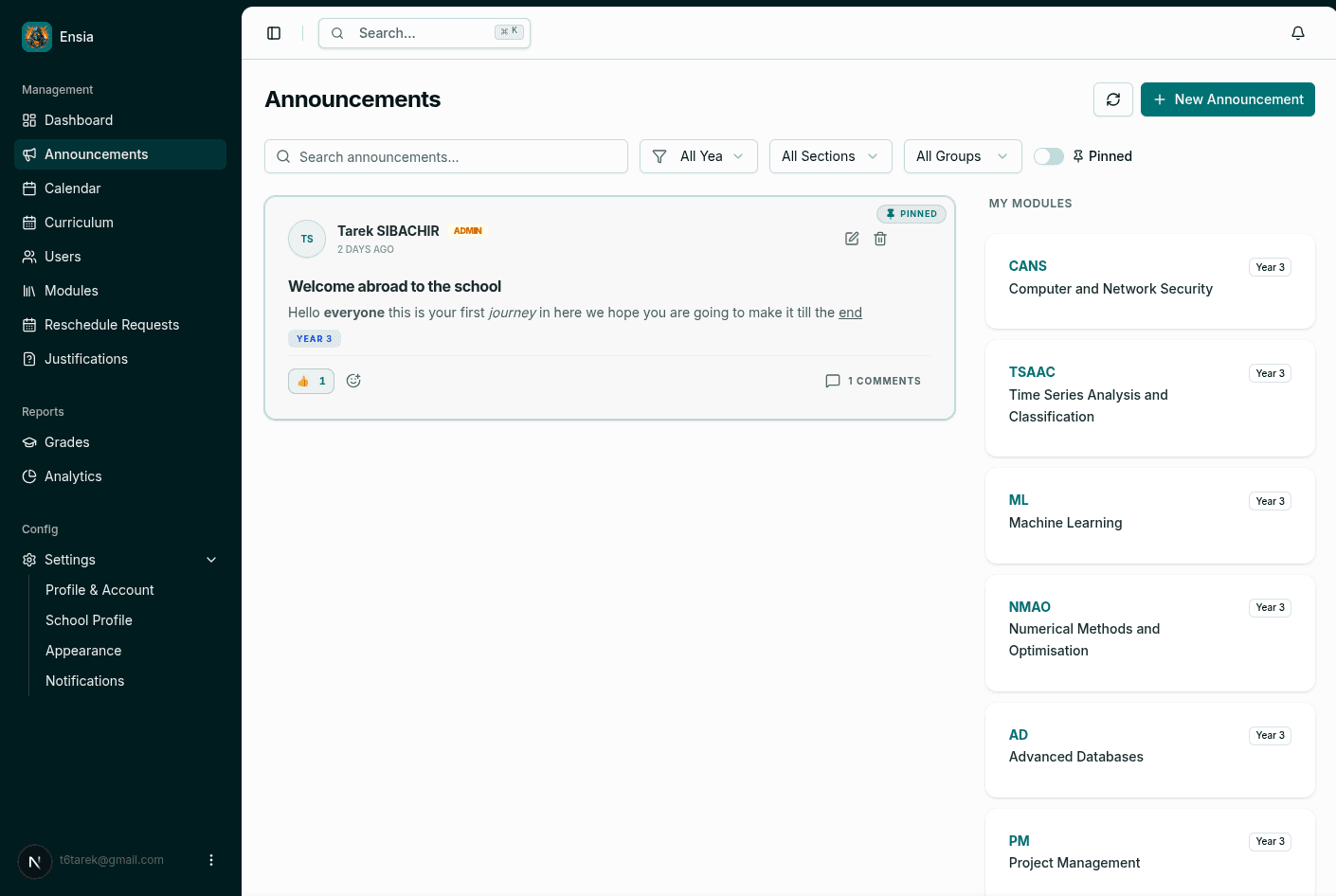Viewport: 1336px width, 896px height.
Task: Open the CANS module card link
Action: click(1027, 266)
